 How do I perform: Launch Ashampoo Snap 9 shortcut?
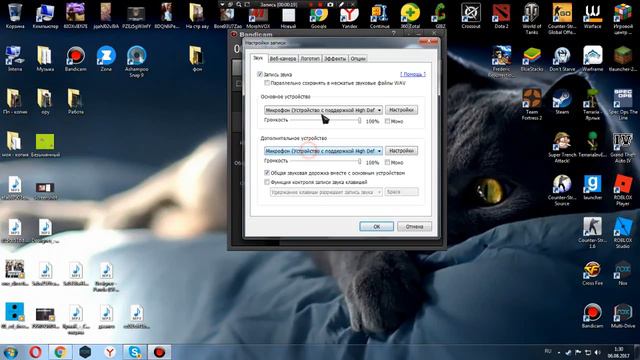coord(137,61)
